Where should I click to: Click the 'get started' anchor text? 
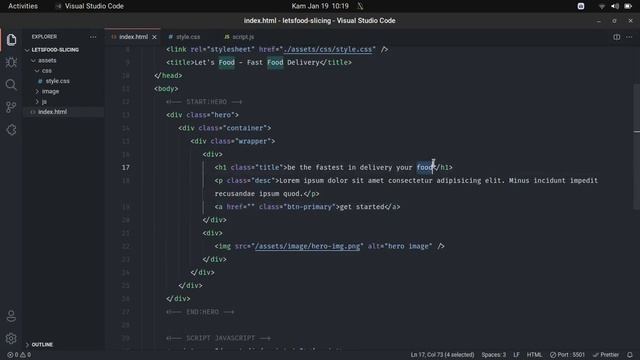point(362,207)
